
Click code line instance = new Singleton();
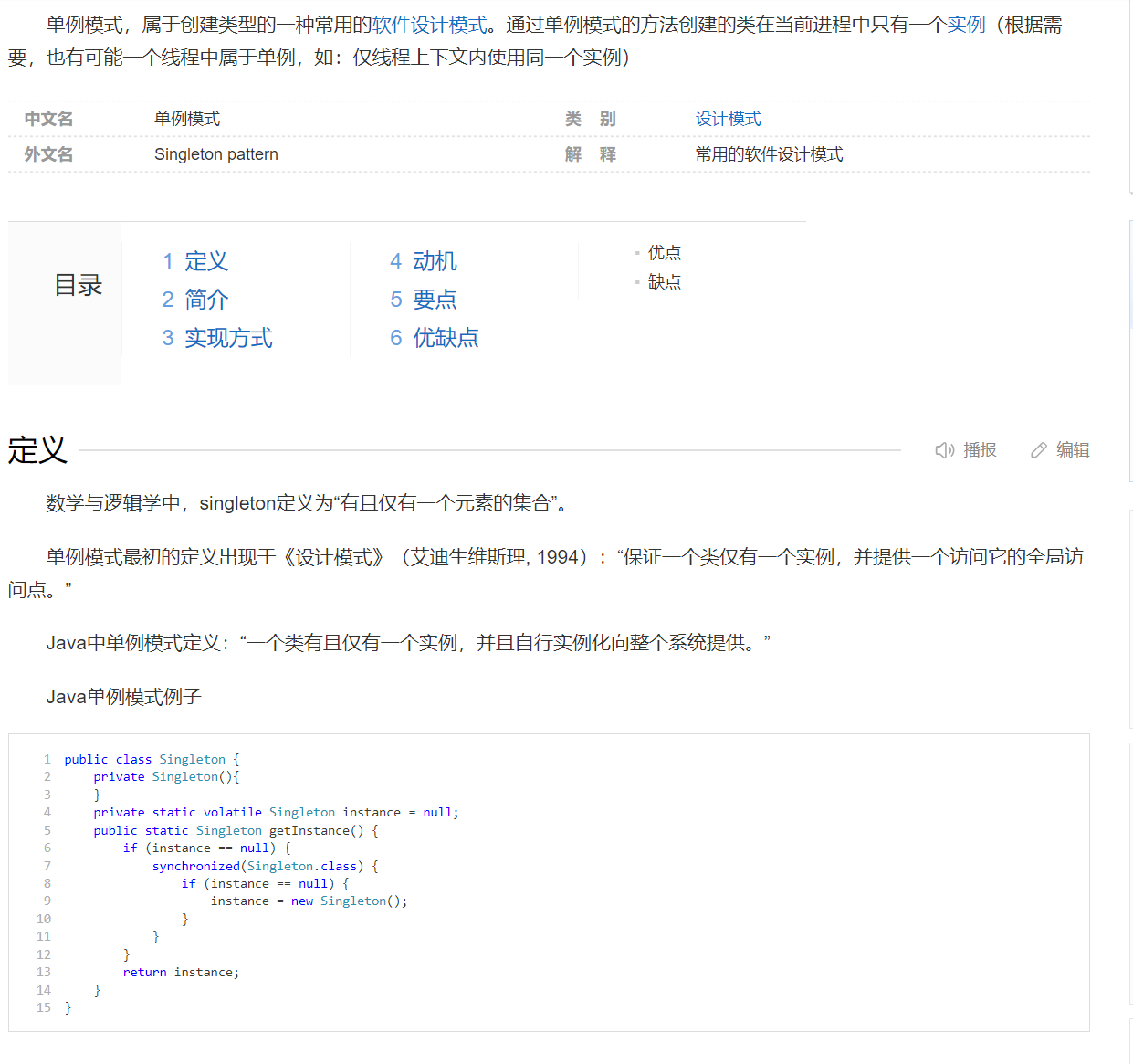click(x=309, y=901)
